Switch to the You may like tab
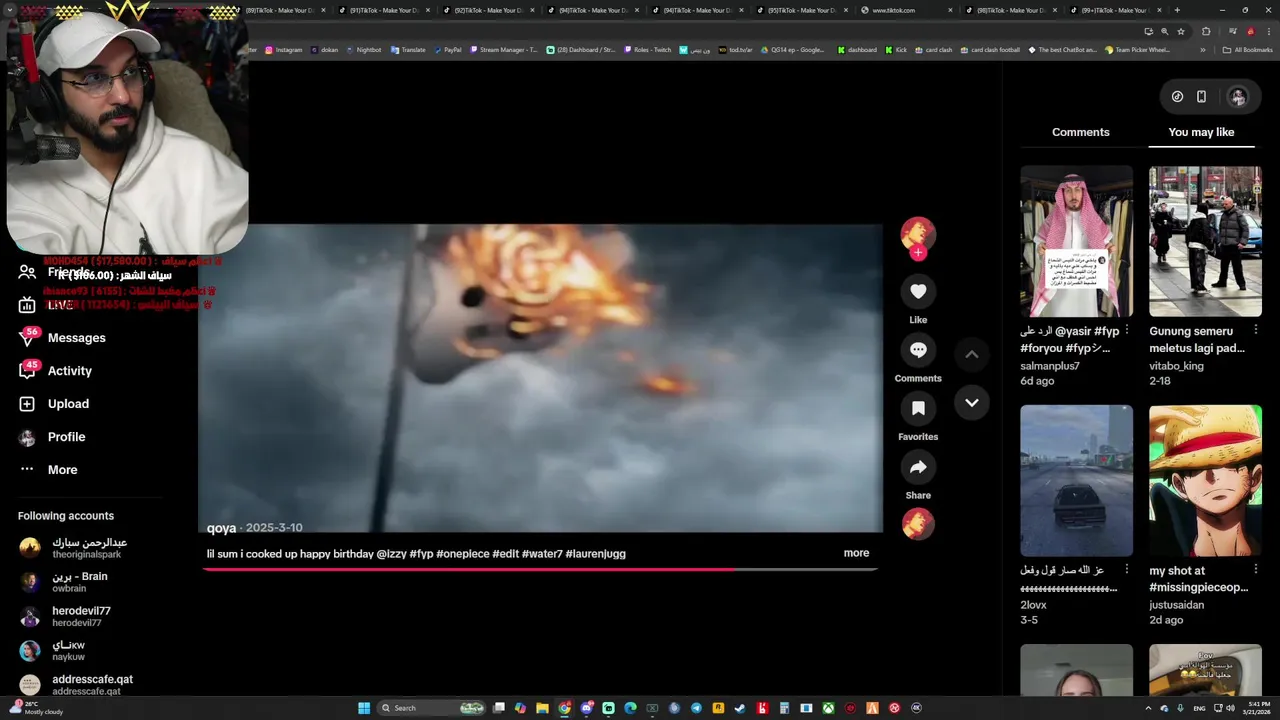Screen dimensions: 1280x720 click(1201, 132)
